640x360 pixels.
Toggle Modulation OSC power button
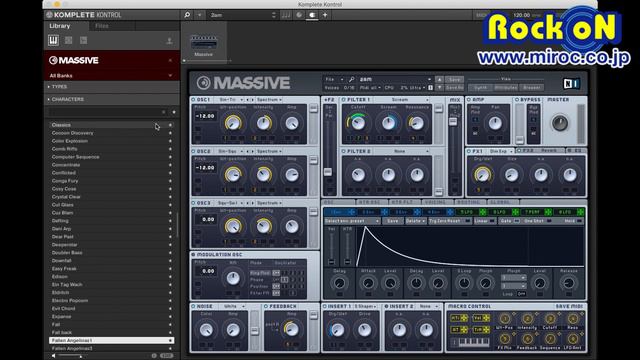[193, 254]
